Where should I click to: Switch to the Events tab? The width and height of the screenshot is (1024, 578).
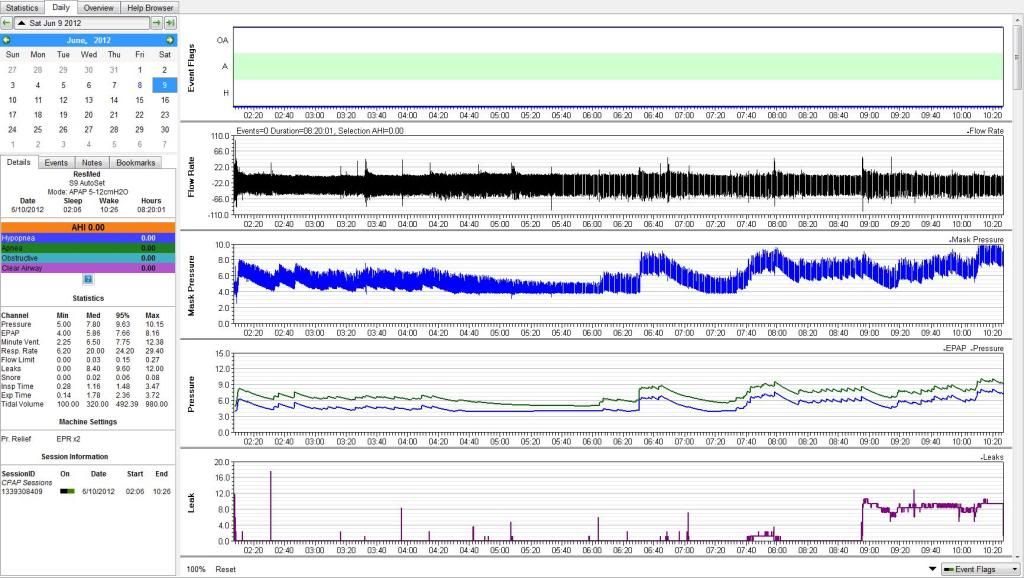pyautogui.click(x=56, y=162)
